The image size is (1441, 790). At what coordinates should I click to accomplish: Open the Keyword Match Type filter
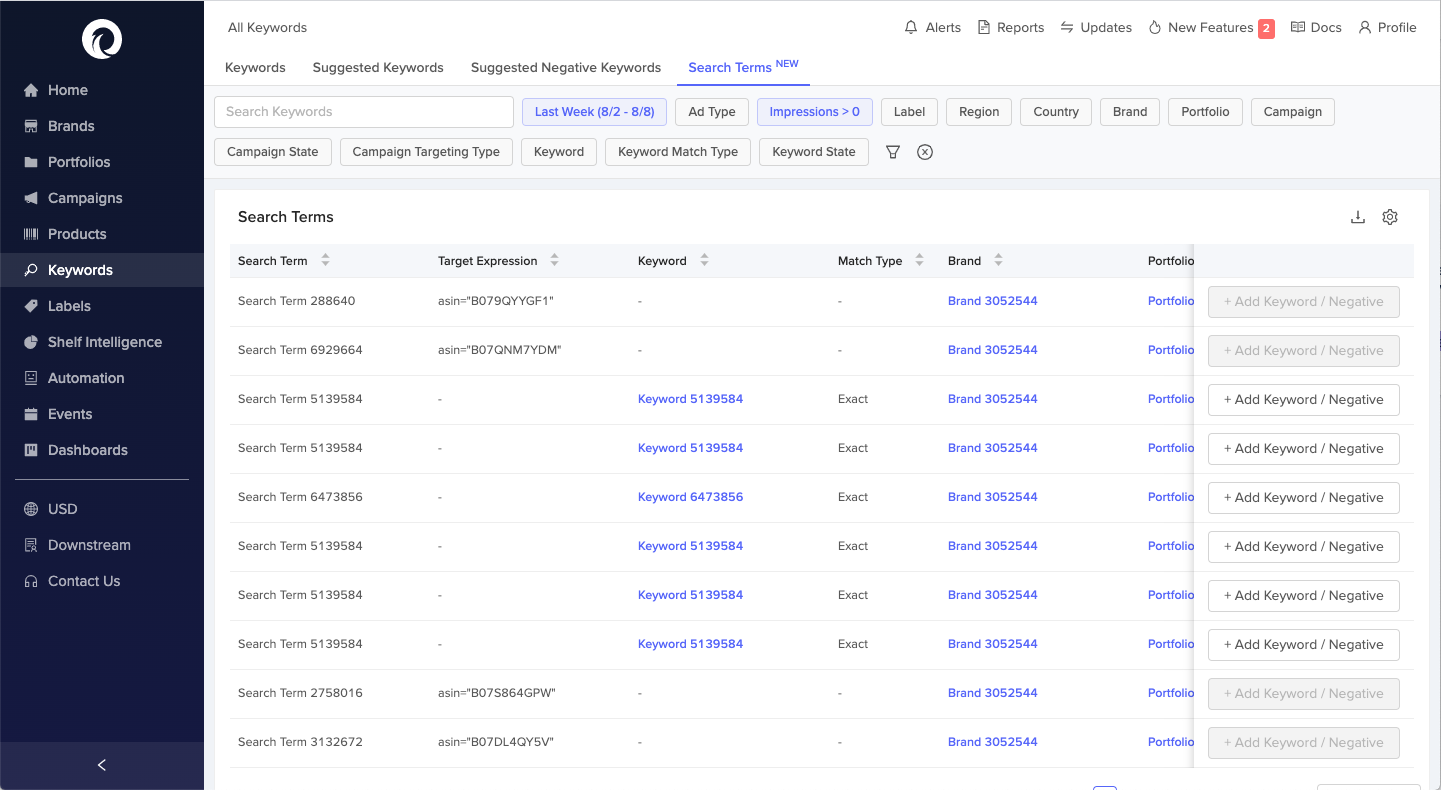point(678,152)
